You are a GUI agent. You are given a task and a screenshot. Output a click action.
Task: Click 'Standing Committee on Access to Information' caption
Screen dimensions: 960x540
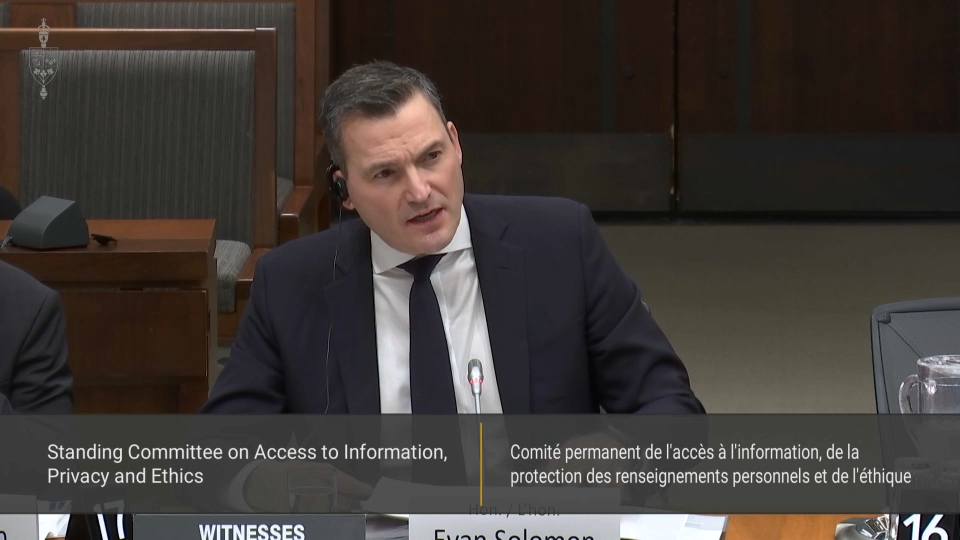click(247, 452)
